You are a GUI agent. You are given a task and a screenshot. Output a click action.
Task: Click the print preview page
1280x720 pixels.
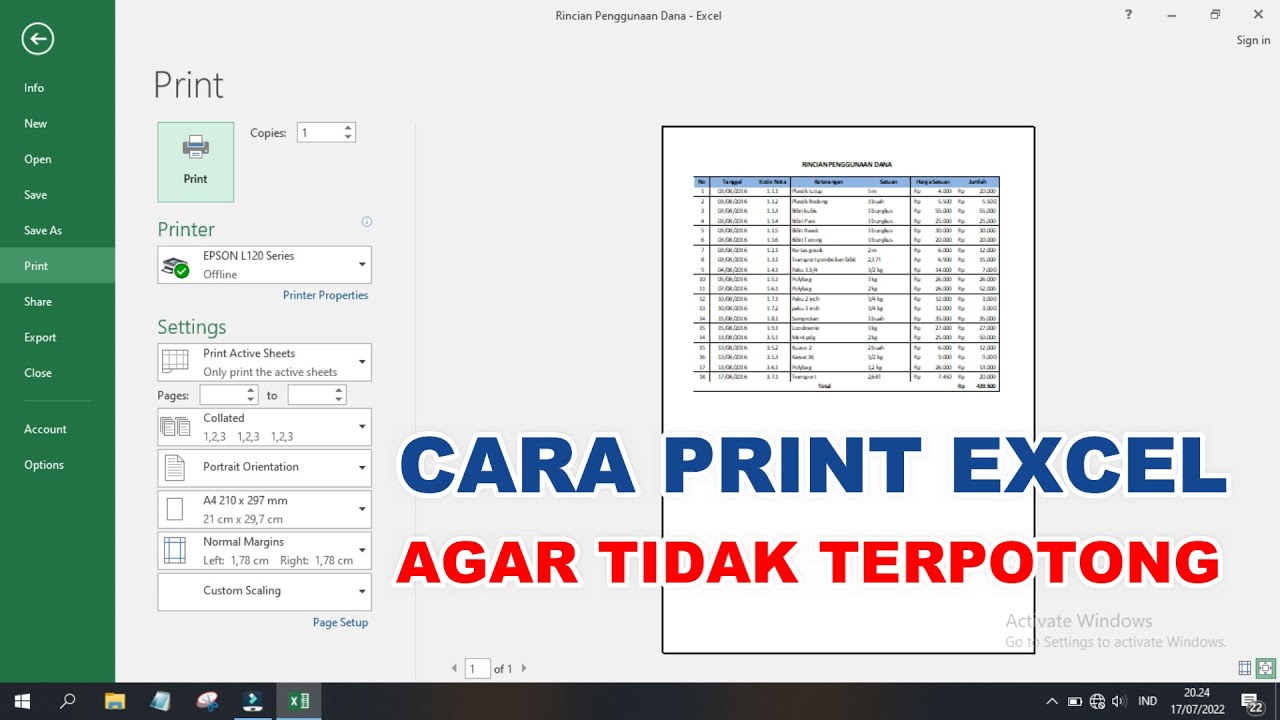tap(848, 389)
